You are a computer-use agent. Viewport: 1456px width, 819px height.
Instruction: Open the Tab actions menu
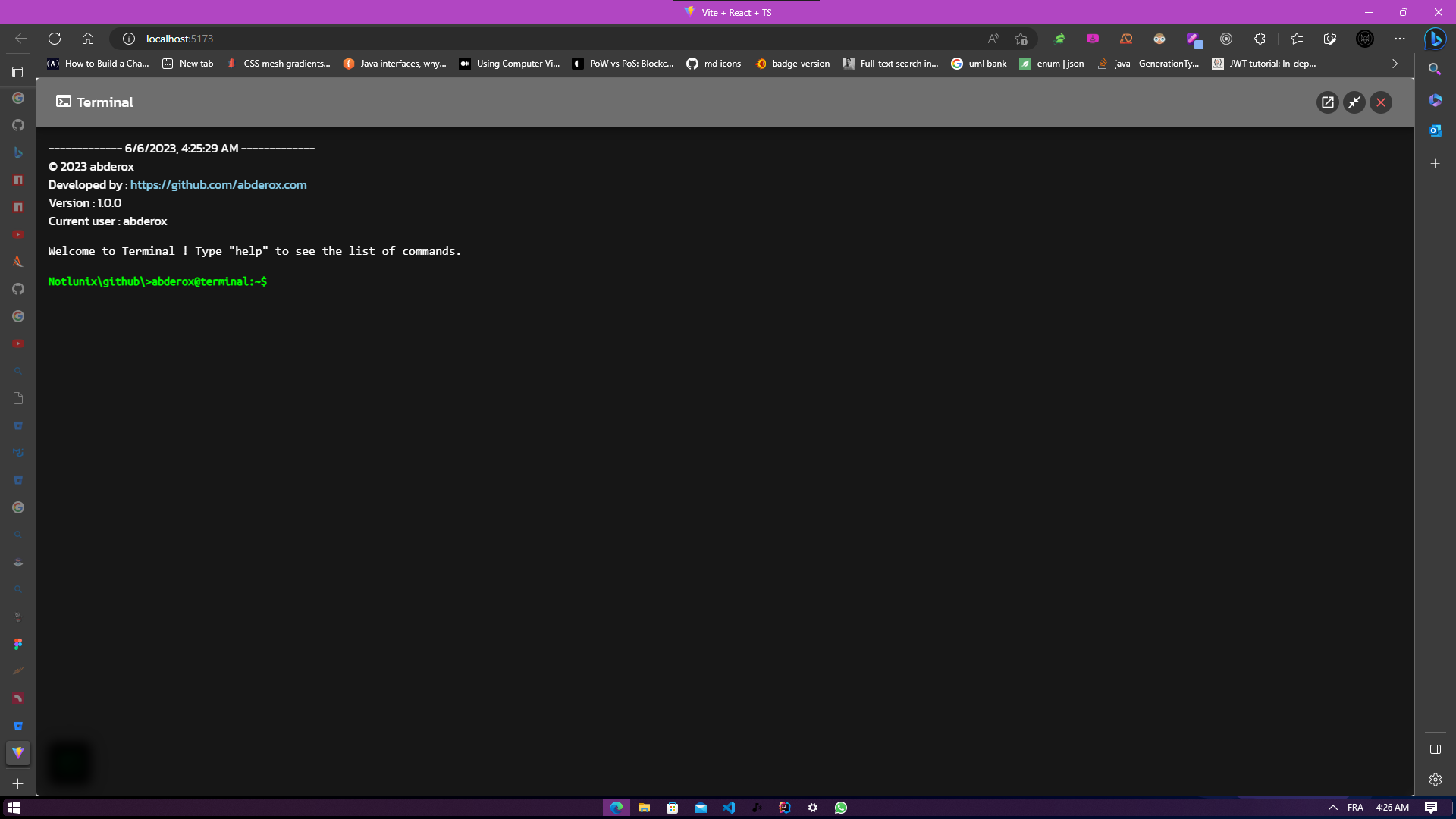click(18, 72)
